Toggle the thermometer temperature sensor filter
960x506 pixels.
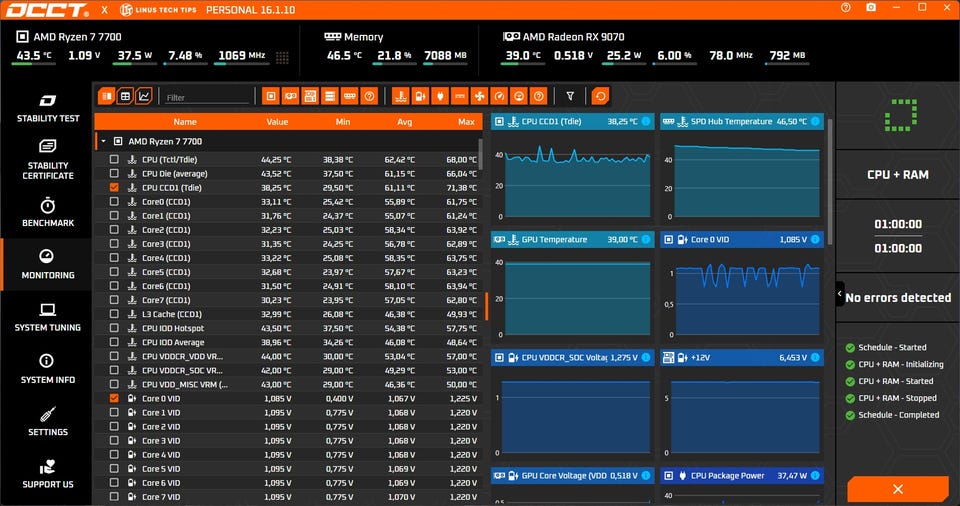[400, 96]
